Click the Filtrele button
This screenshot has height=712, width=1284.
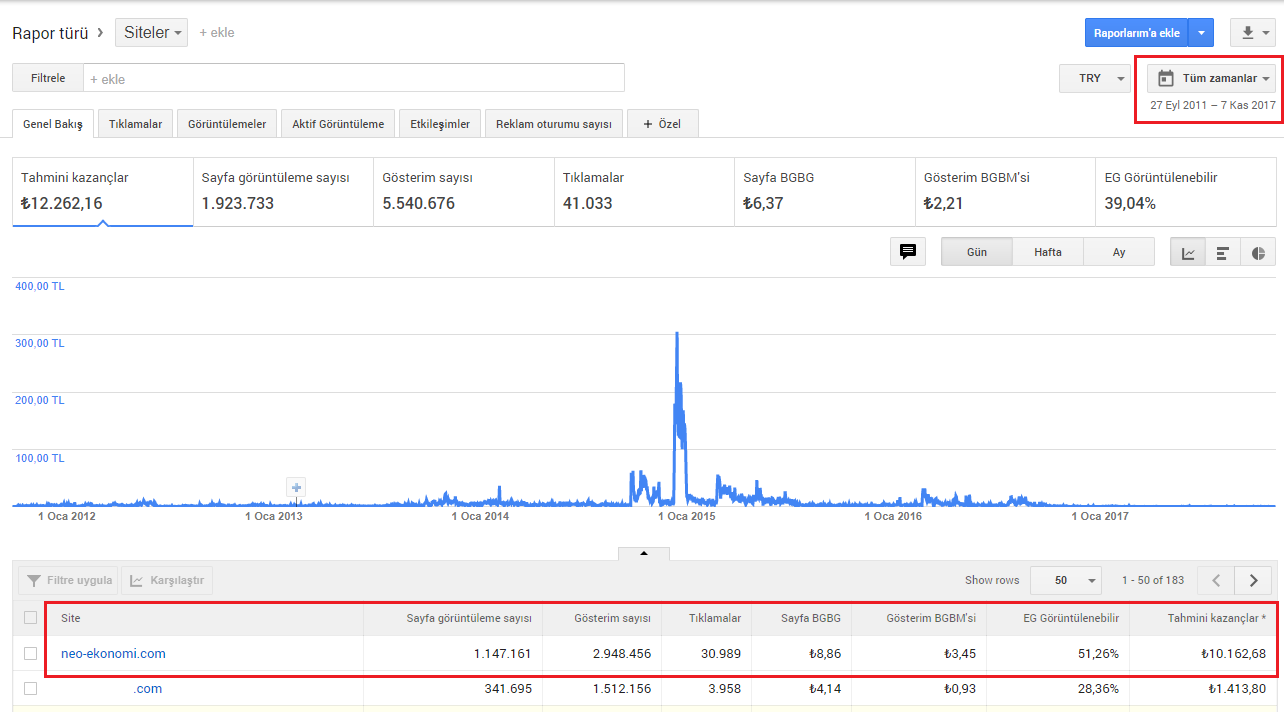pyautogui.click(x=48, y=78)
